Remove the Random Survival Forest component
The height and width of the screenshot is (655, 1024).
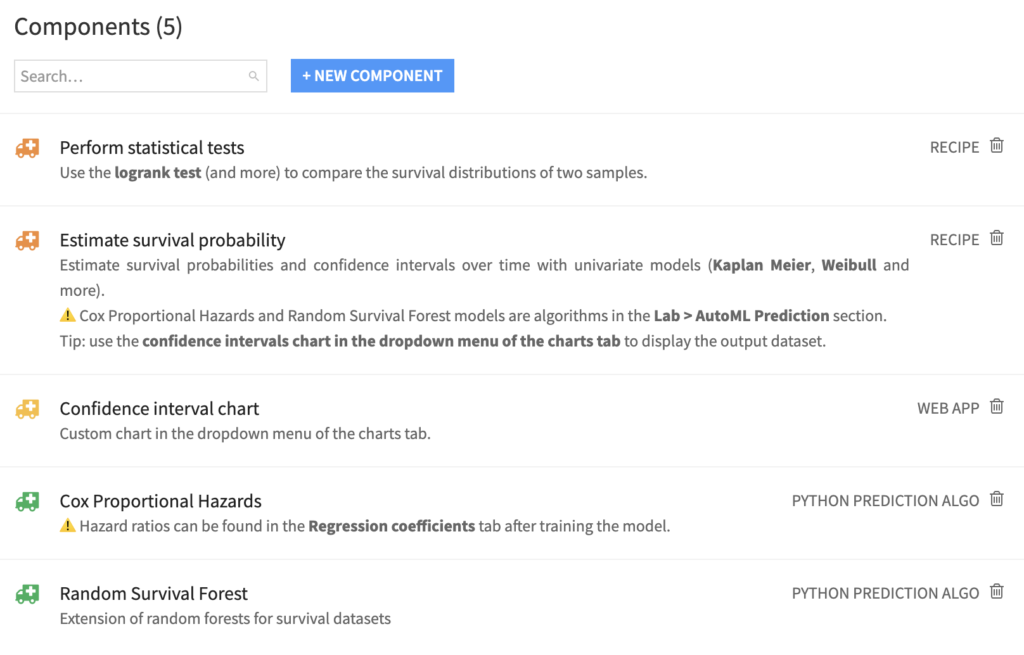point(996,591)
